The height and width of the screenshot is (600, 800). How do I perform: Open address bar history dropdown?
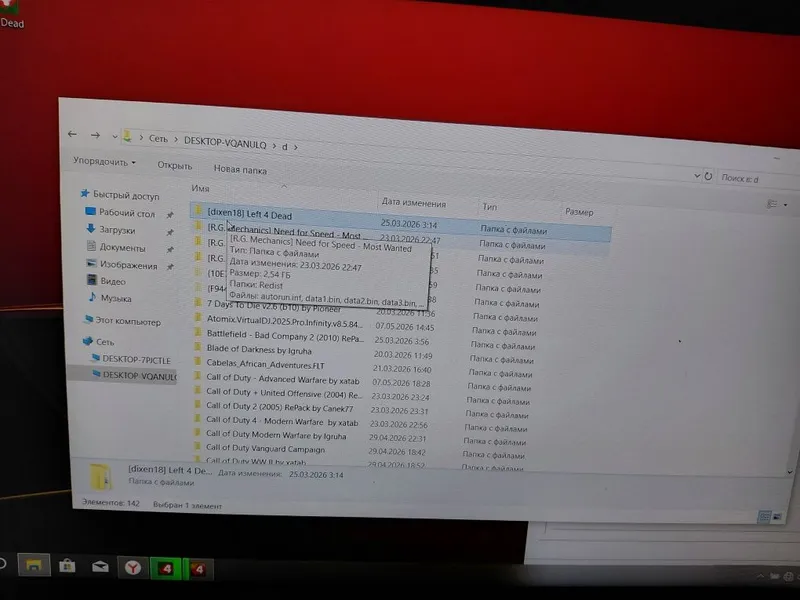pyautogui.click(x=697, y=176)
